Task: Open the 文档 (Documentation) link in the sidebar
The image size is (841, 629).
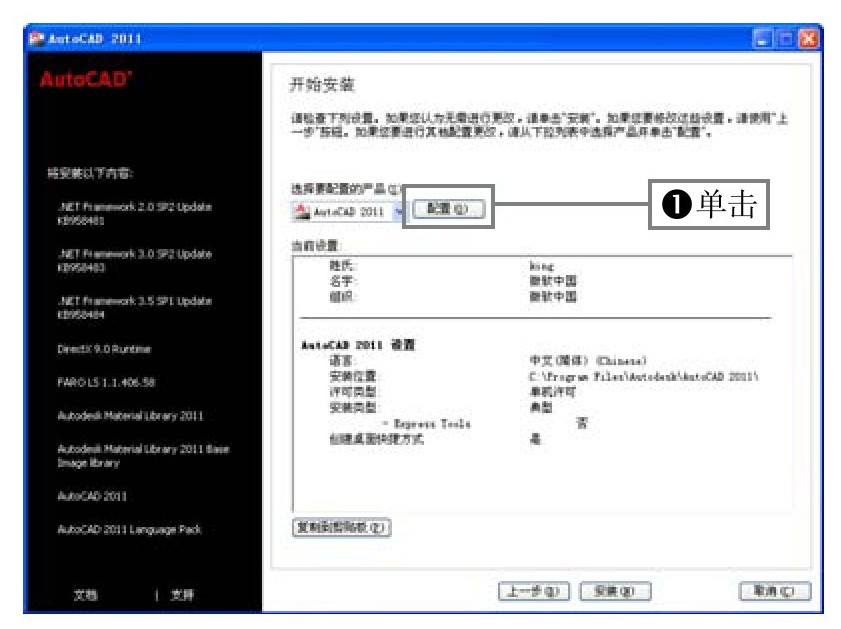Action: tap(85, 594)
